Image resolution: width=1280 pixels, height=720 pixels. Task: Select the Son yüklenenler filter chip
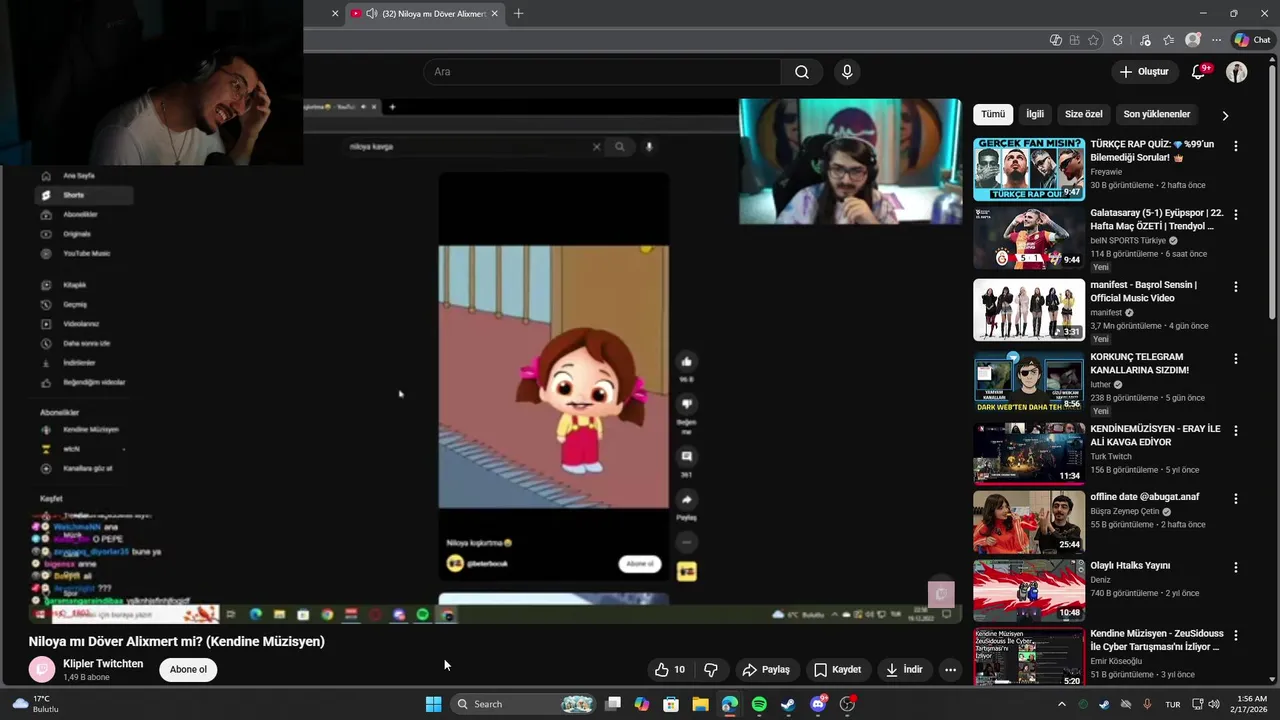pyautogui.click(x=1157, y=114)
